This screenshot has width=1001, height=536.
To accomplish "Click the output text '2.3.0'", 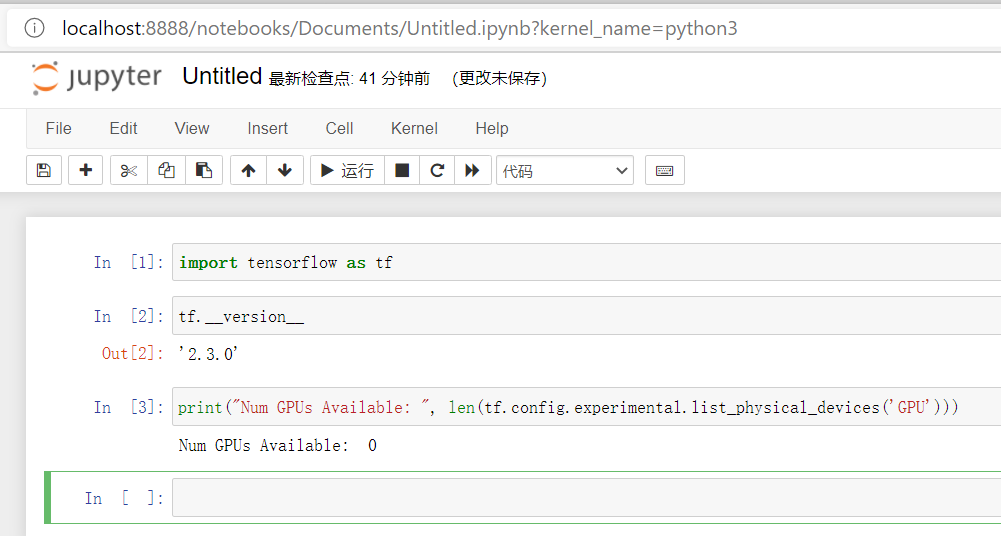I will click(208, 354).
